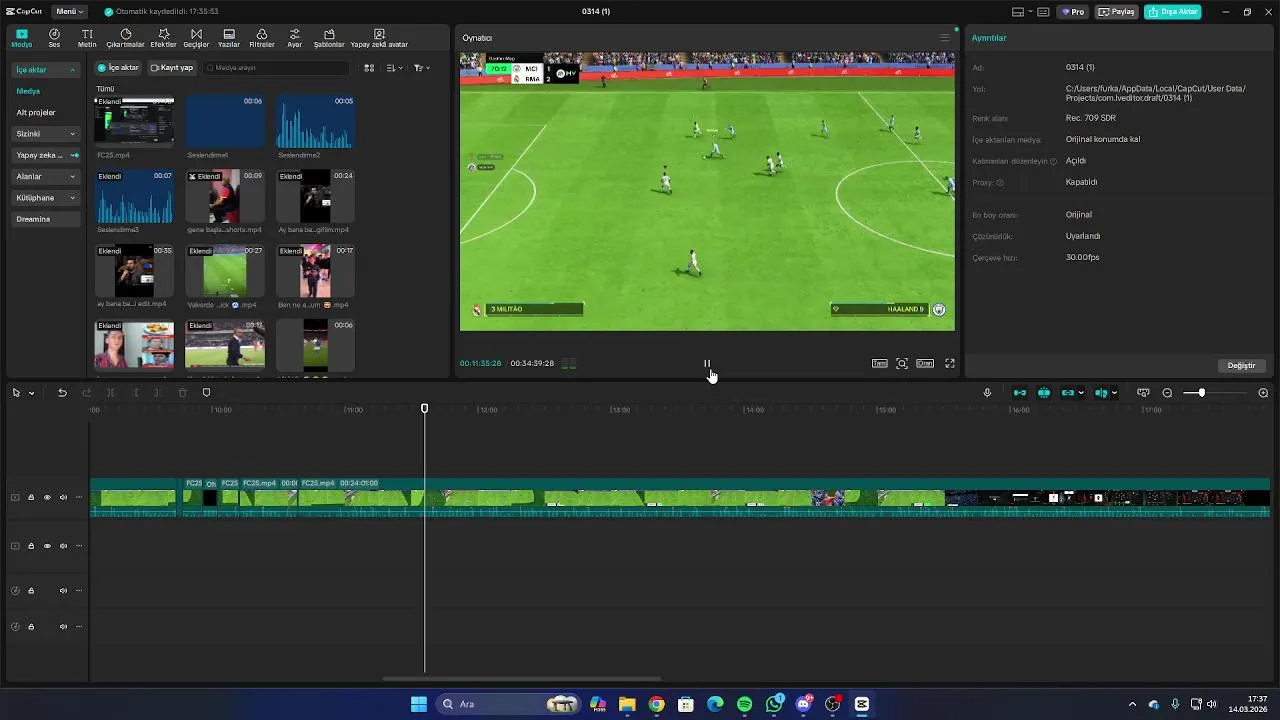This screenshot has height=720, width=1280.
Task: Open the selection tool dropdown arrow
Action: [x=32, y=393]
